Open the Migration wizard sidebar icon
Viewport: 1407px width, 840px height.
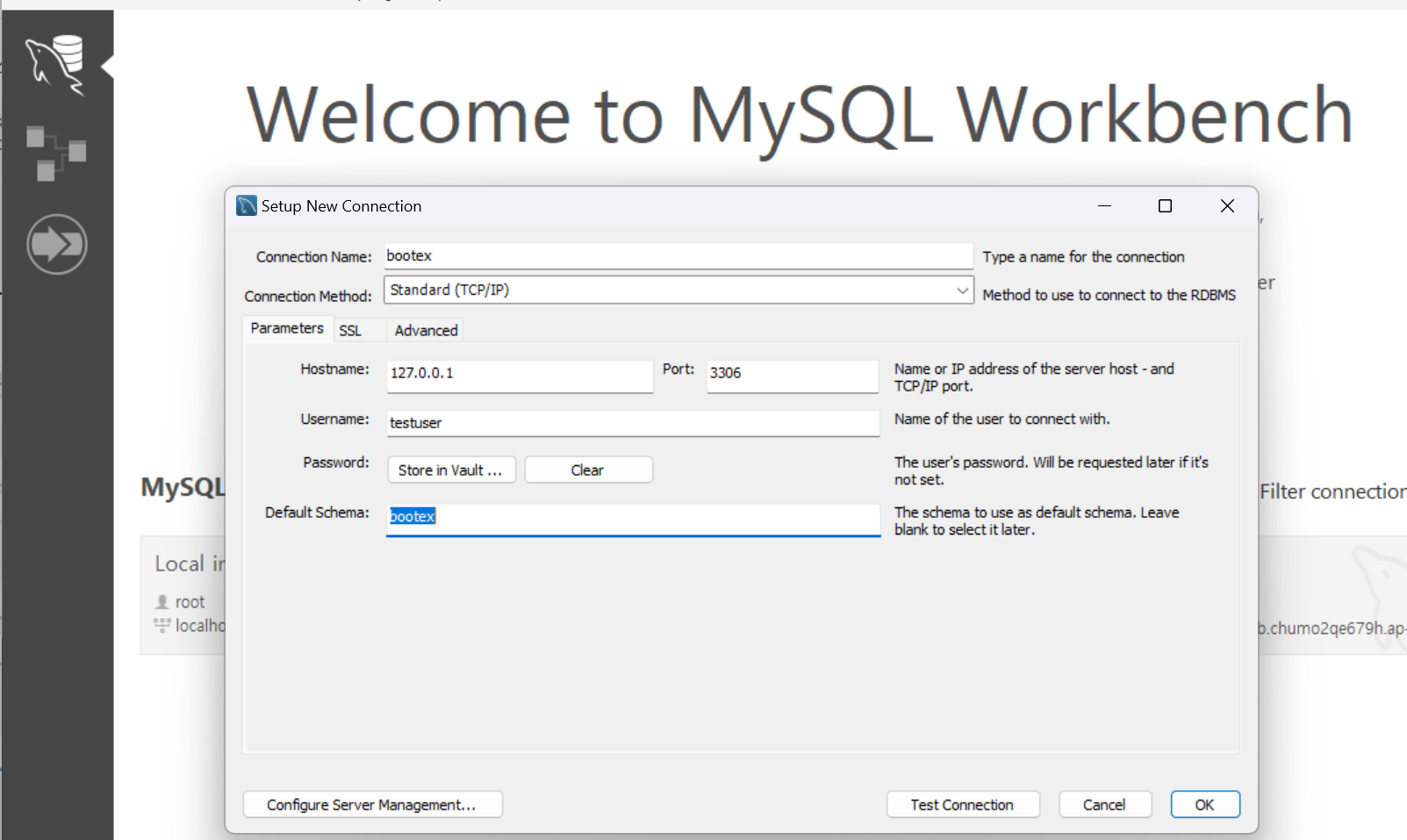tap(57, 244)
